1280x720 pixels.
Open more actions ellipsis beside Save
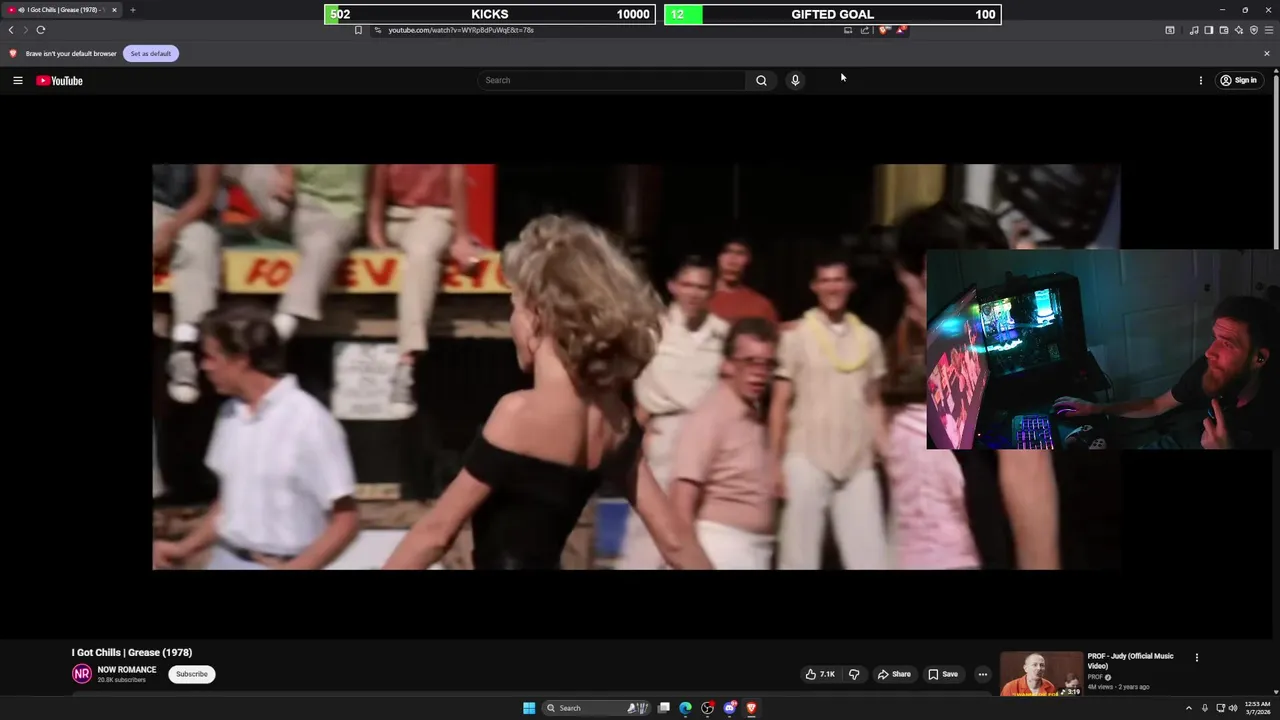[x=982, y=674]
